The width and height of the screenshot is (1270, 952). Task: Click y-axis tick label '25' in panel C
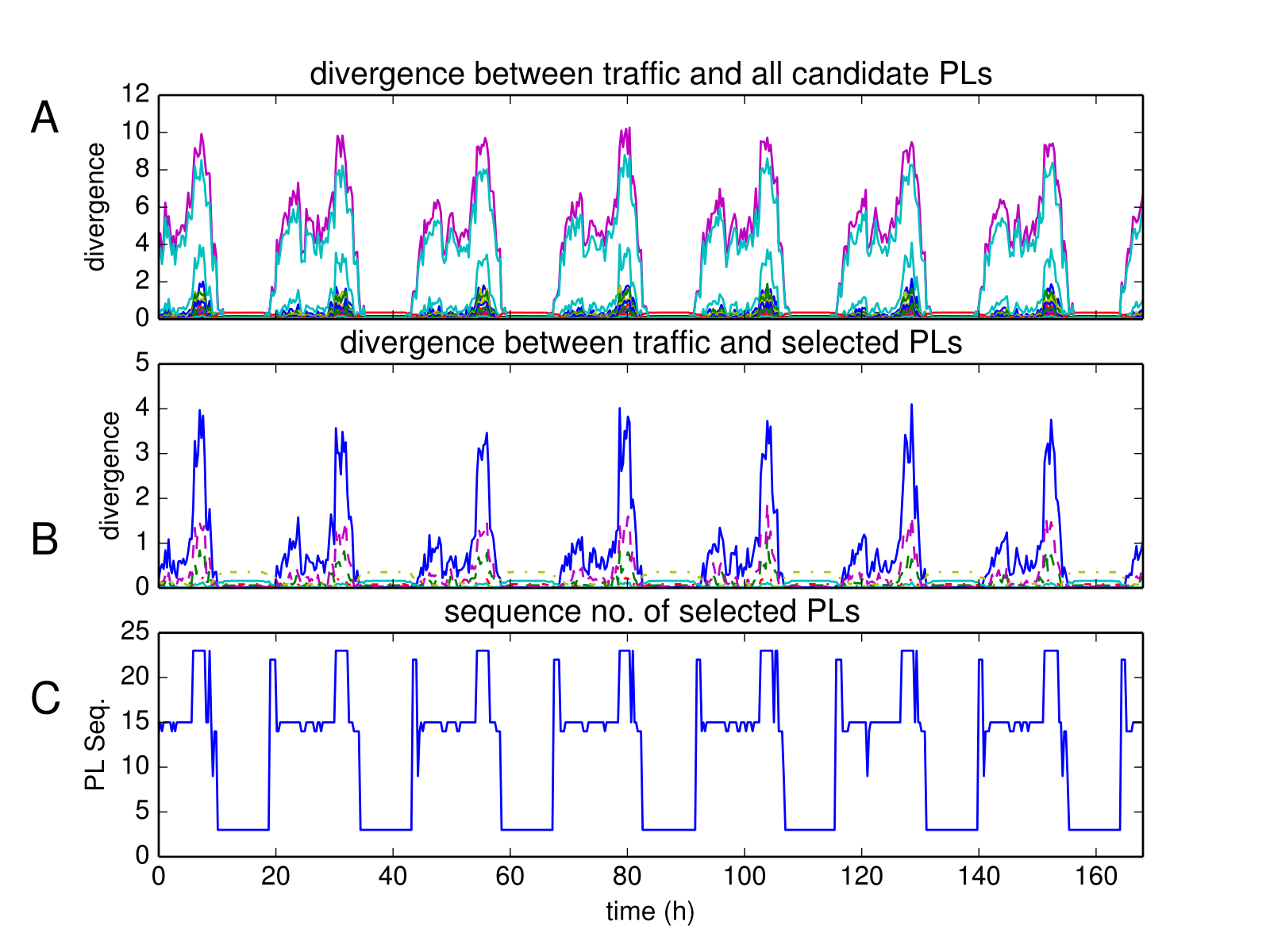pyautogui.click(x=136, y=632)
